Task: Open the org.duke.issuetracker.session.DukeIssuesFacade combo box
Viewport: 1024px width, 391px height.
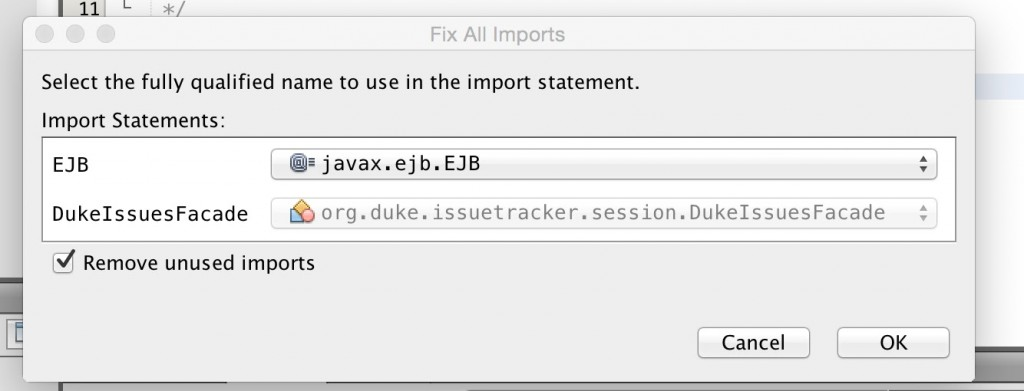Action: 603,213
